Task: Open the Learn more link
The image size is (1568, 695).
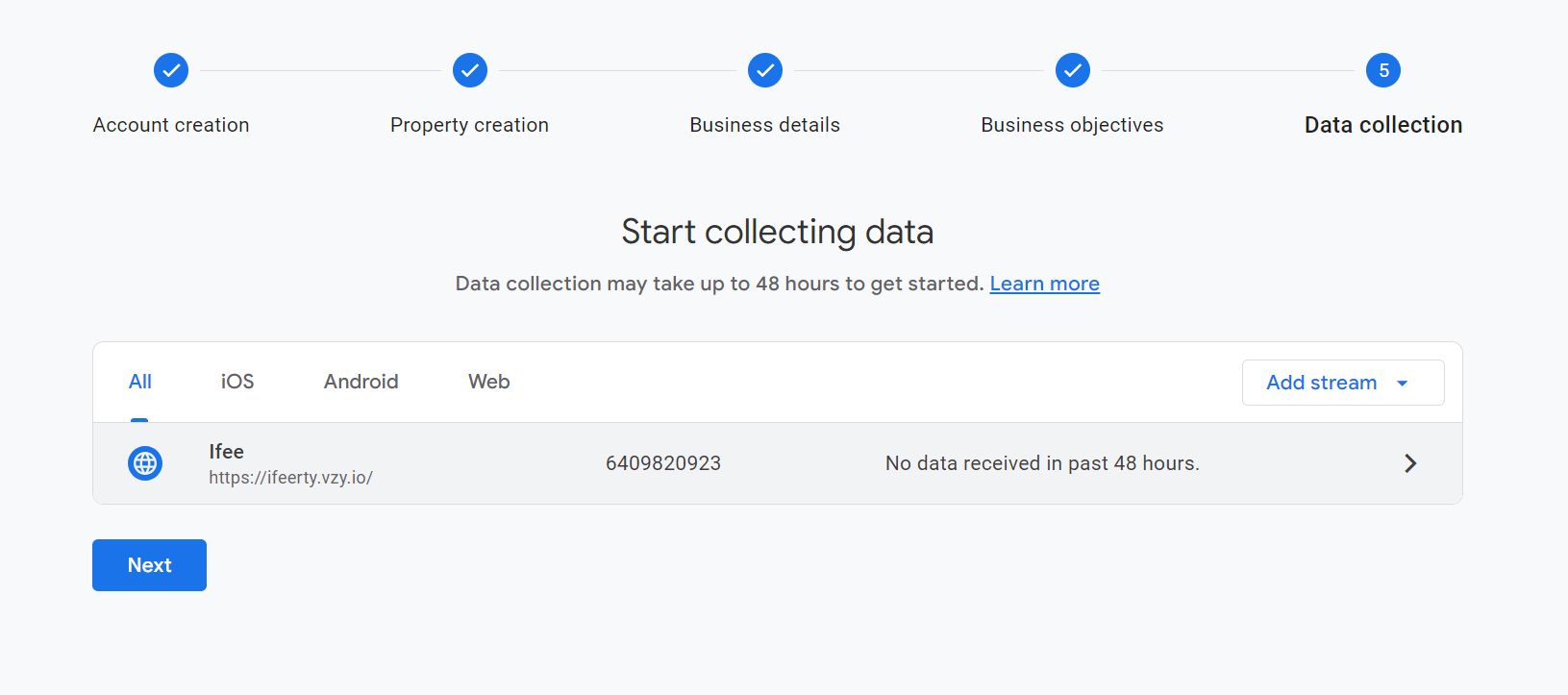Action: pyautogui.click(x=1044, y=284)
